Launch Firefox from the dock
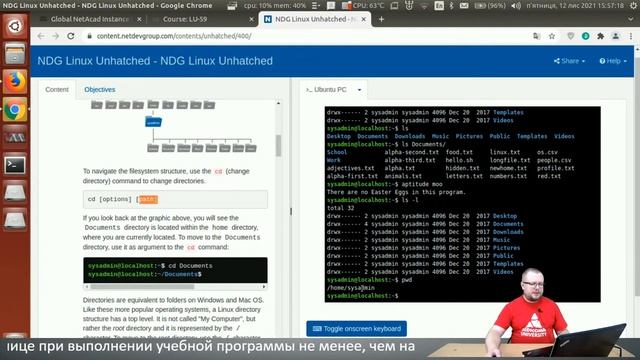Screen dimensions: 640x360 [15, 82]
